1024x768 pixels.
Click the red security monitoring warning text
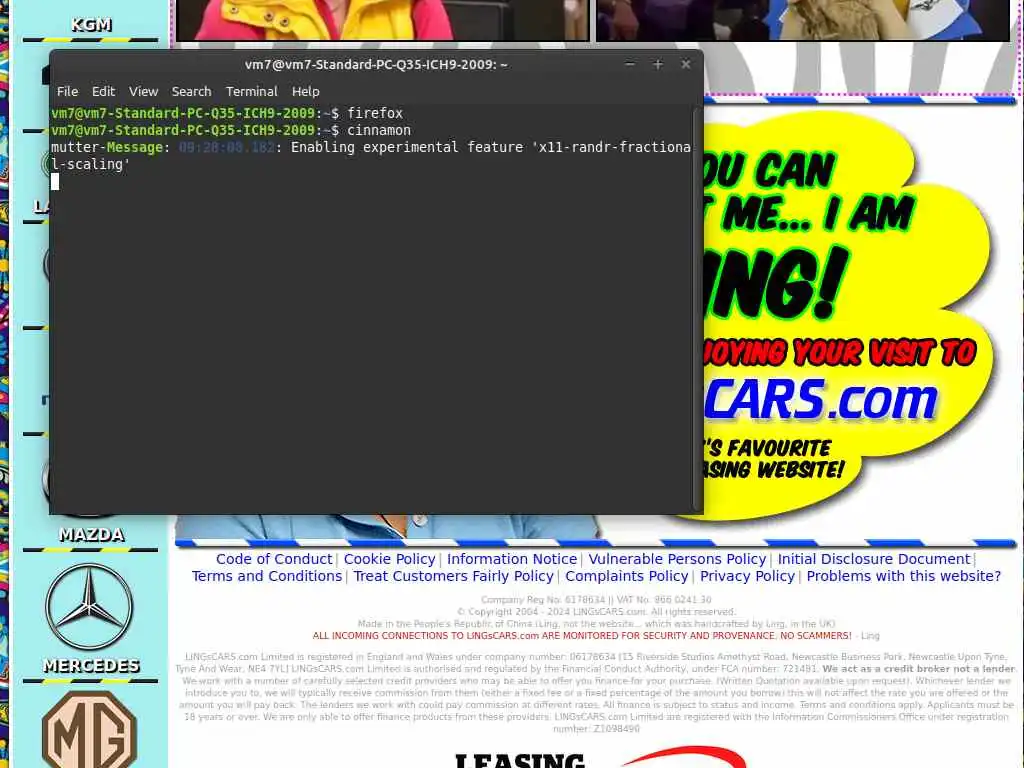tap(581, 635)
